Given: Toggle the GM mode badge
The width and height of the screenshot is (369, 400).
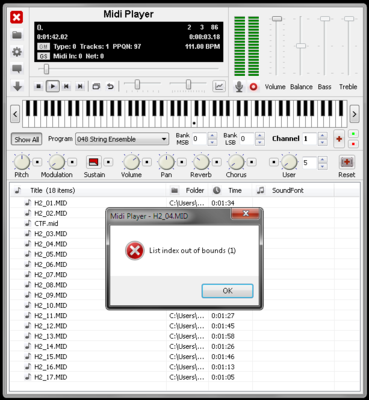Looking at the screenshot, I should pos(43,47).
